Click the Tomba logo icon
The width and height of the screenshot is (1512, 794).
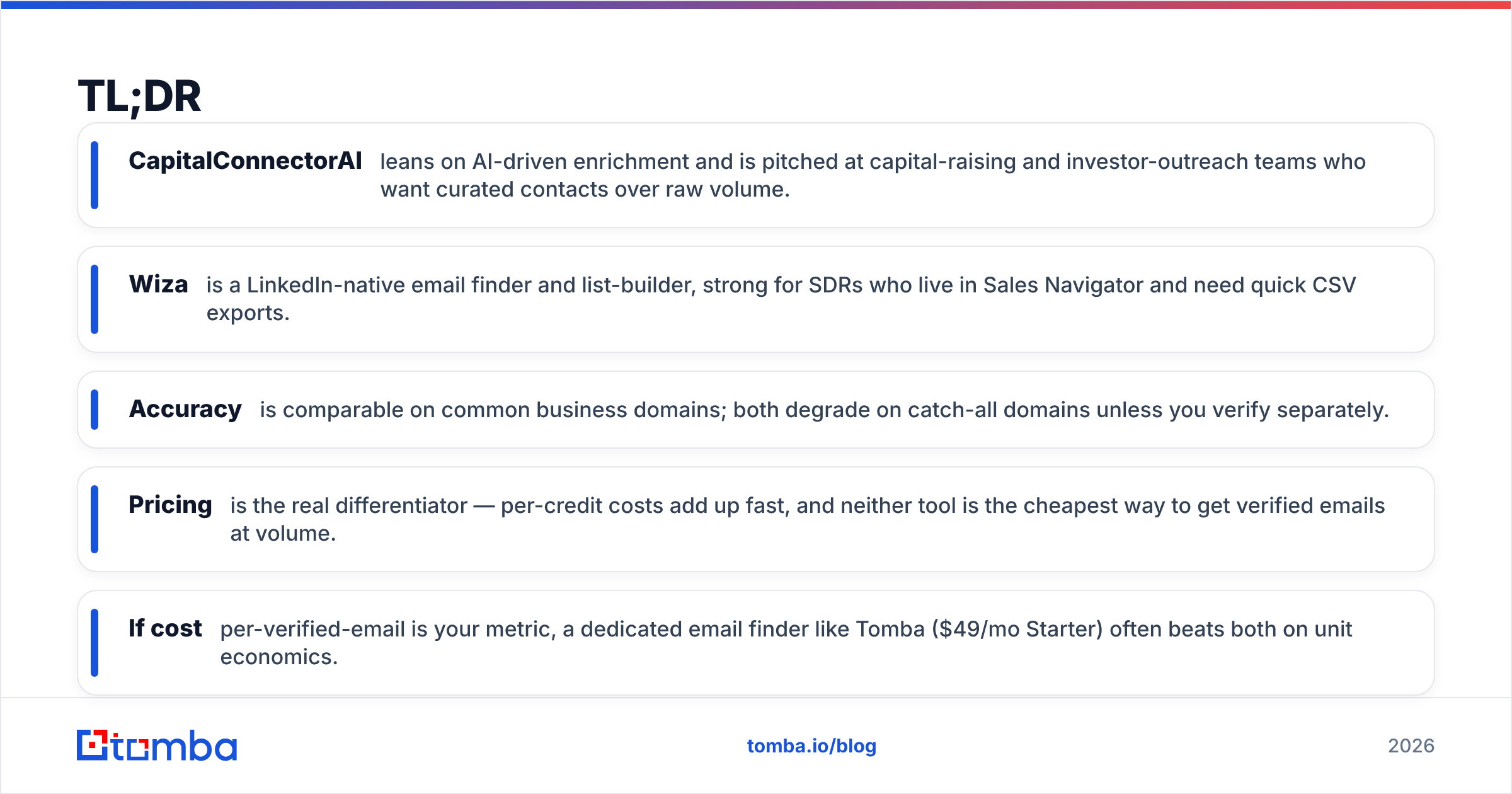[x=157, y=745]
